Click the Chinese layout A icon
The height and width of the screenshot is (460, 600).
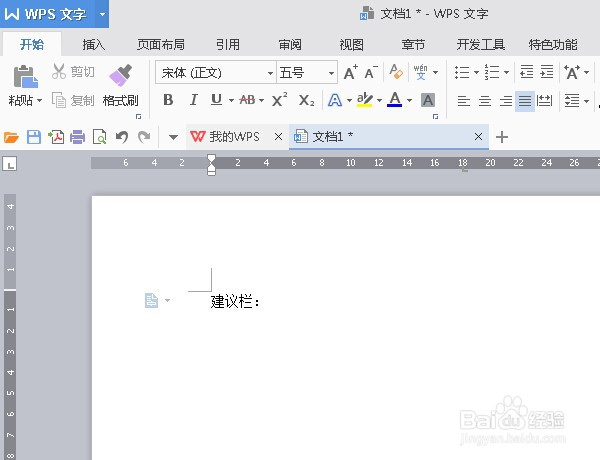click(x=572, y=72)
